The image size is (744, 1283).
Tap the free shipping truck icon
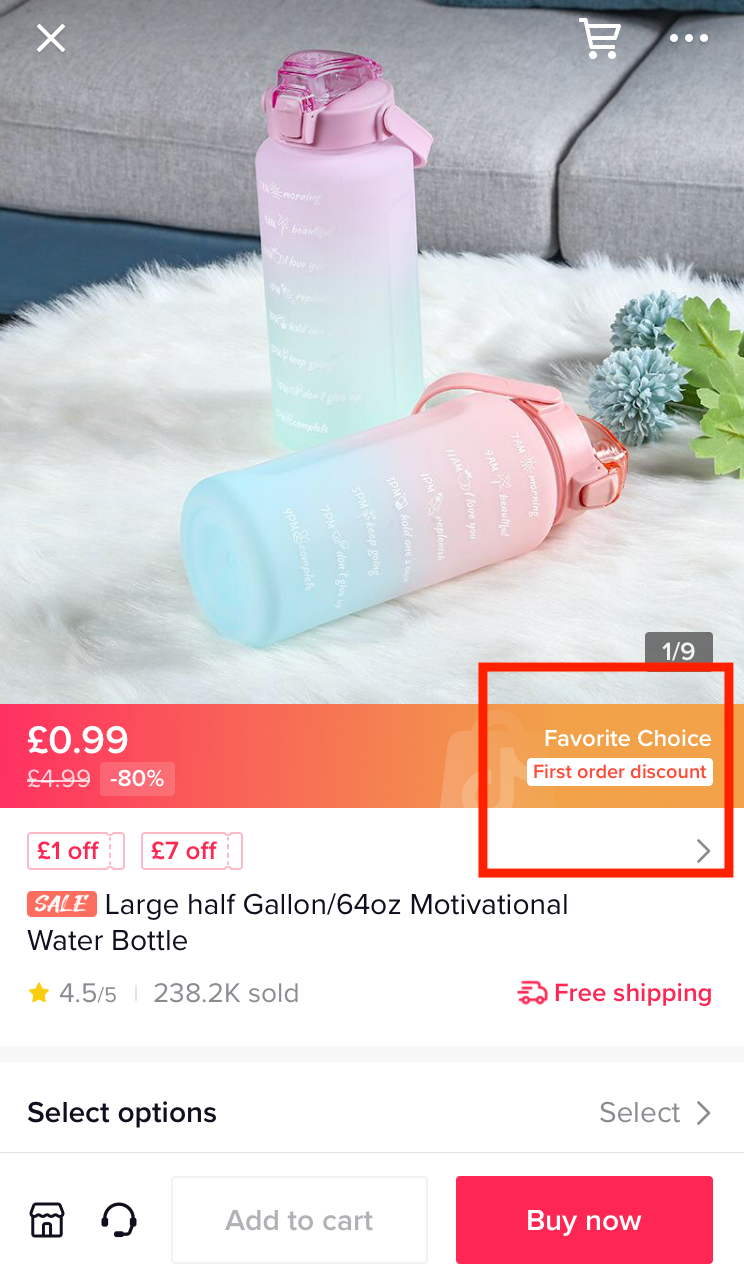click(532, 993)
